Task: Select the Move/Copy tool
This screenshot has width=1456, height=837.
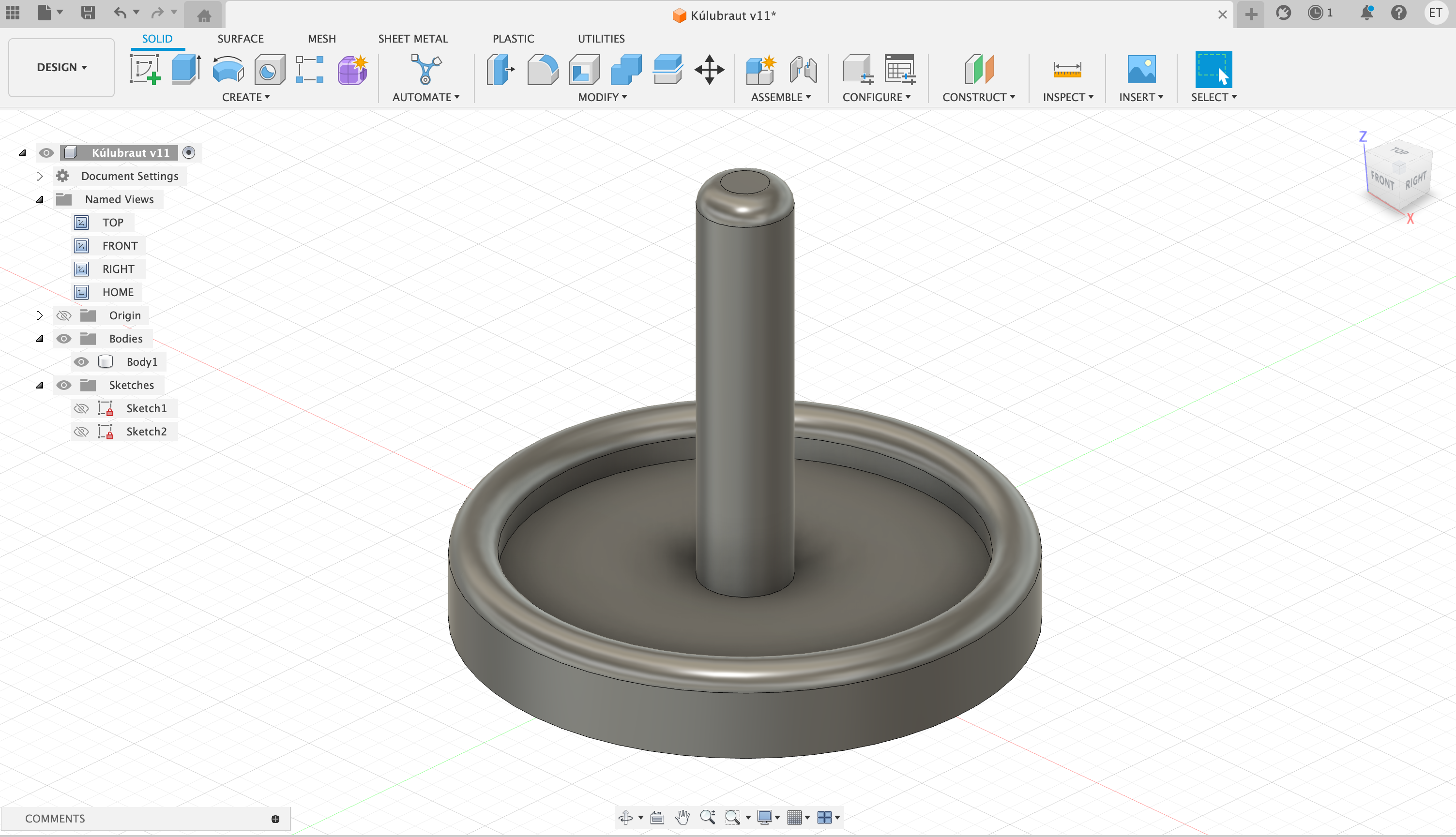Action: [x=710, y=70]
